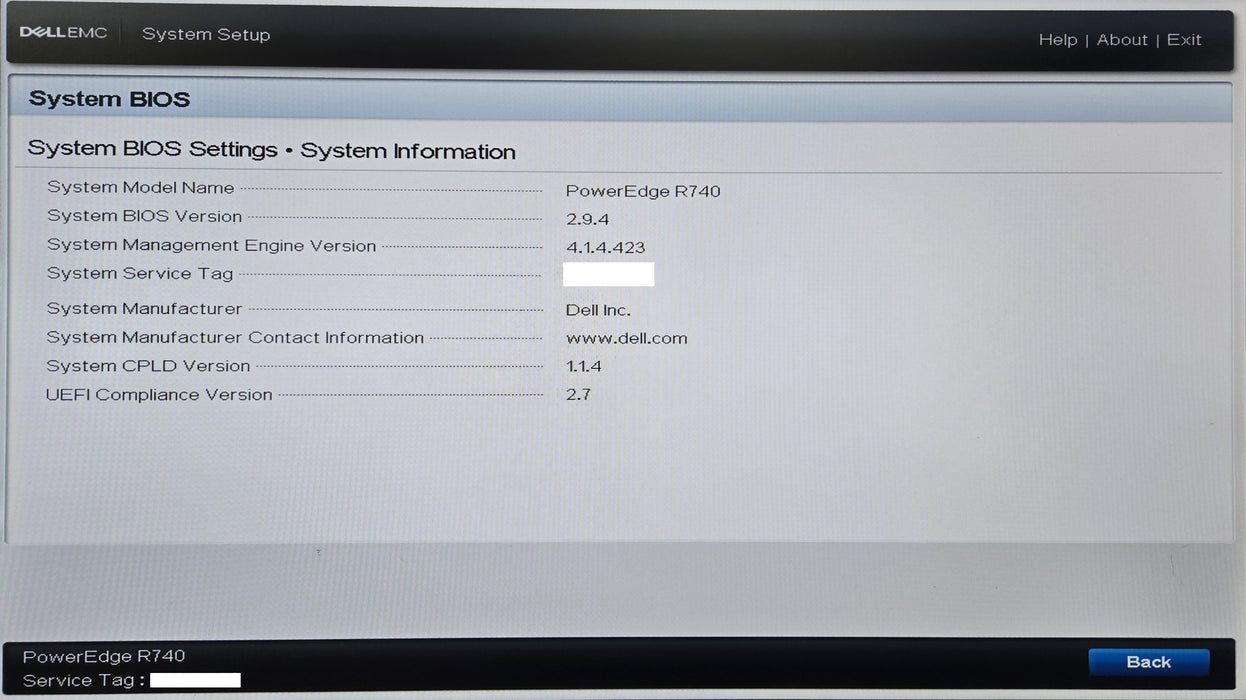Click the Dell EMC logo
Viewport: 1246px width, 700px height.
[63, 33]
